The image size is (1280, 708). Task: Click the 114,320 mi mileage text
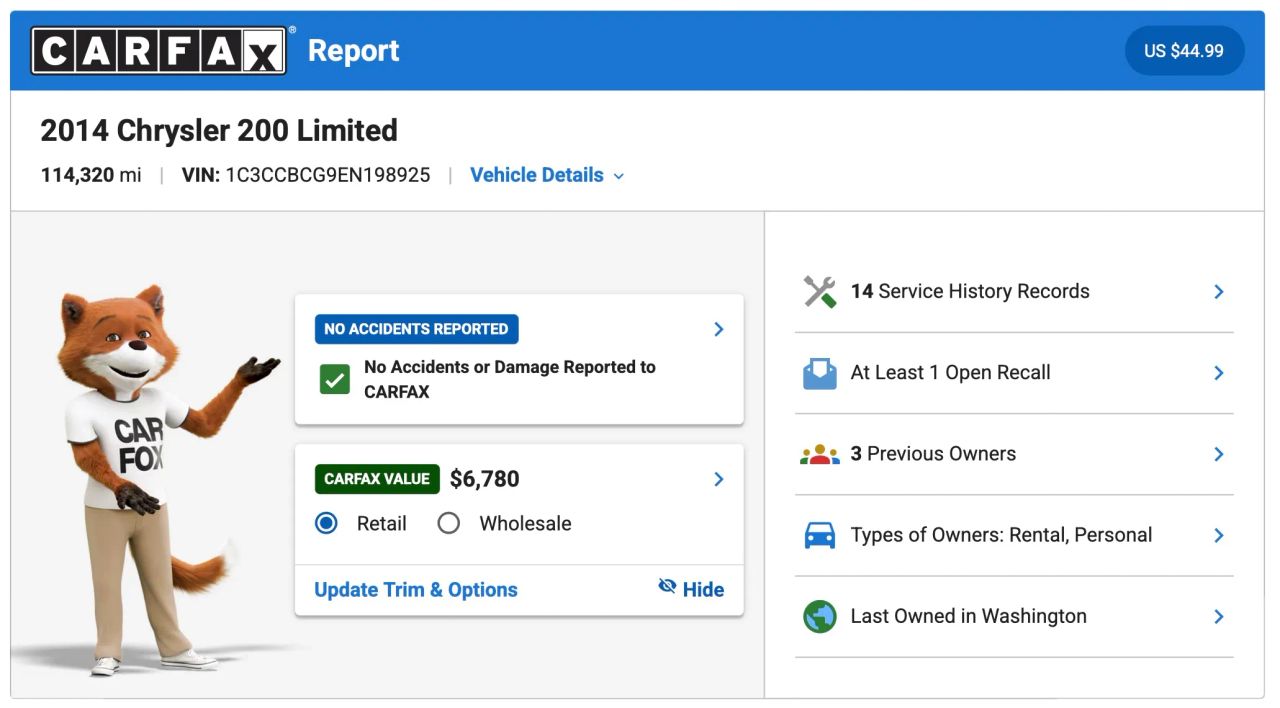tap(91, 175)
